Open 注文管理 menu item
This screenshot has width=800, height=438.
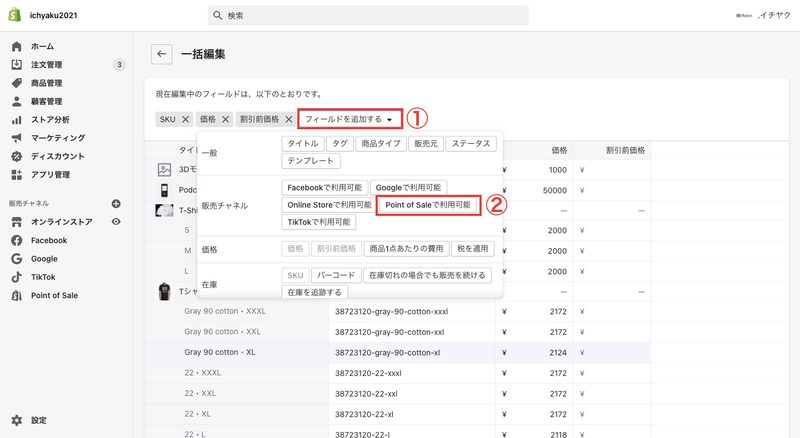46,65
